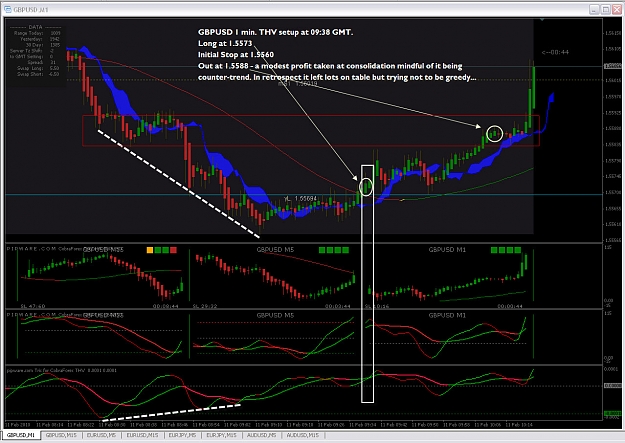Image resolution: width=625 pixels, height=443 pixels.
Task: Click the 'SL 29:32' label in mini chart
Action: [205, 306]
